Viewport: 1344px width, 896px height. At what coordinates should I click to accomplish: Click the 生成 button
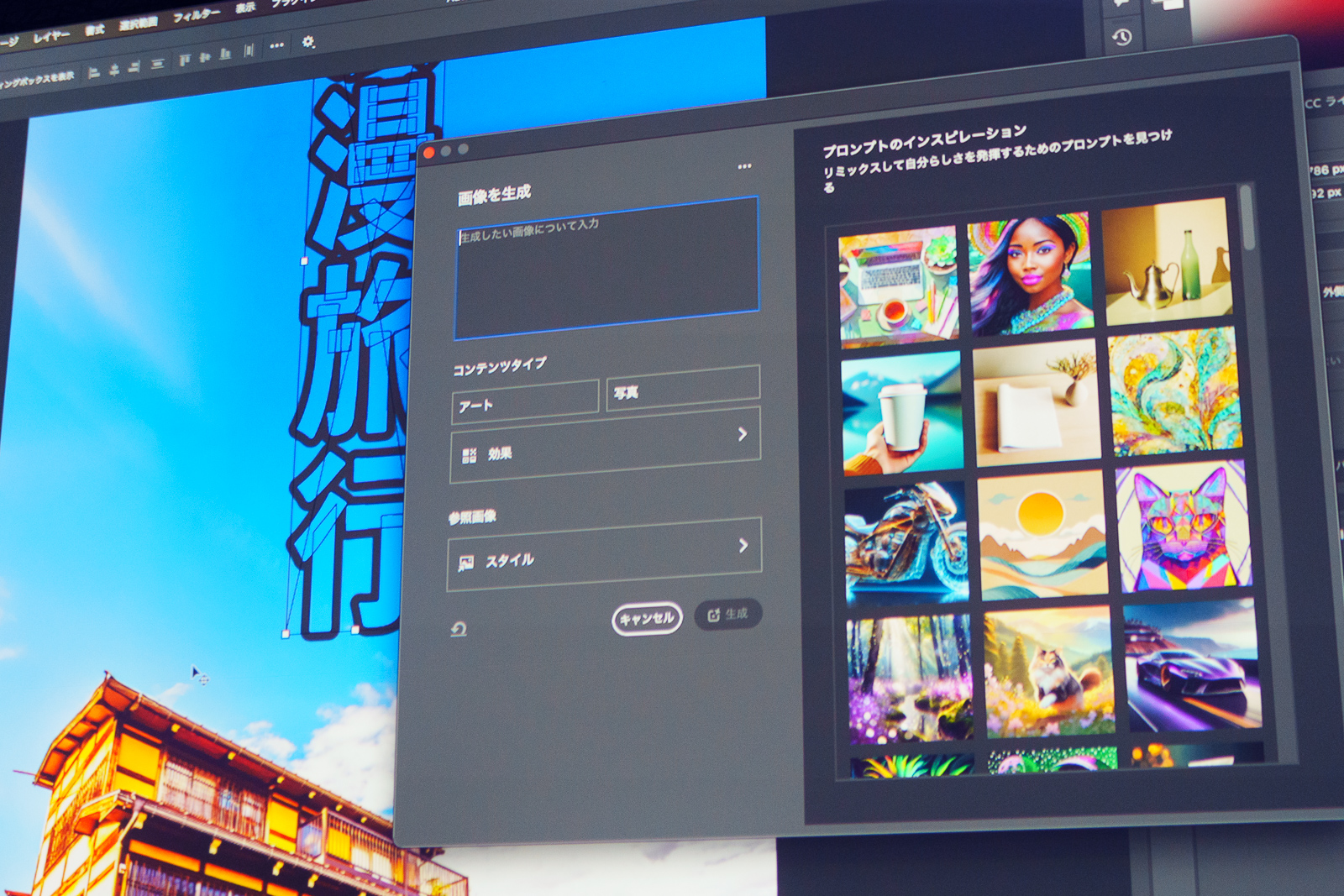tap(728, 615)
